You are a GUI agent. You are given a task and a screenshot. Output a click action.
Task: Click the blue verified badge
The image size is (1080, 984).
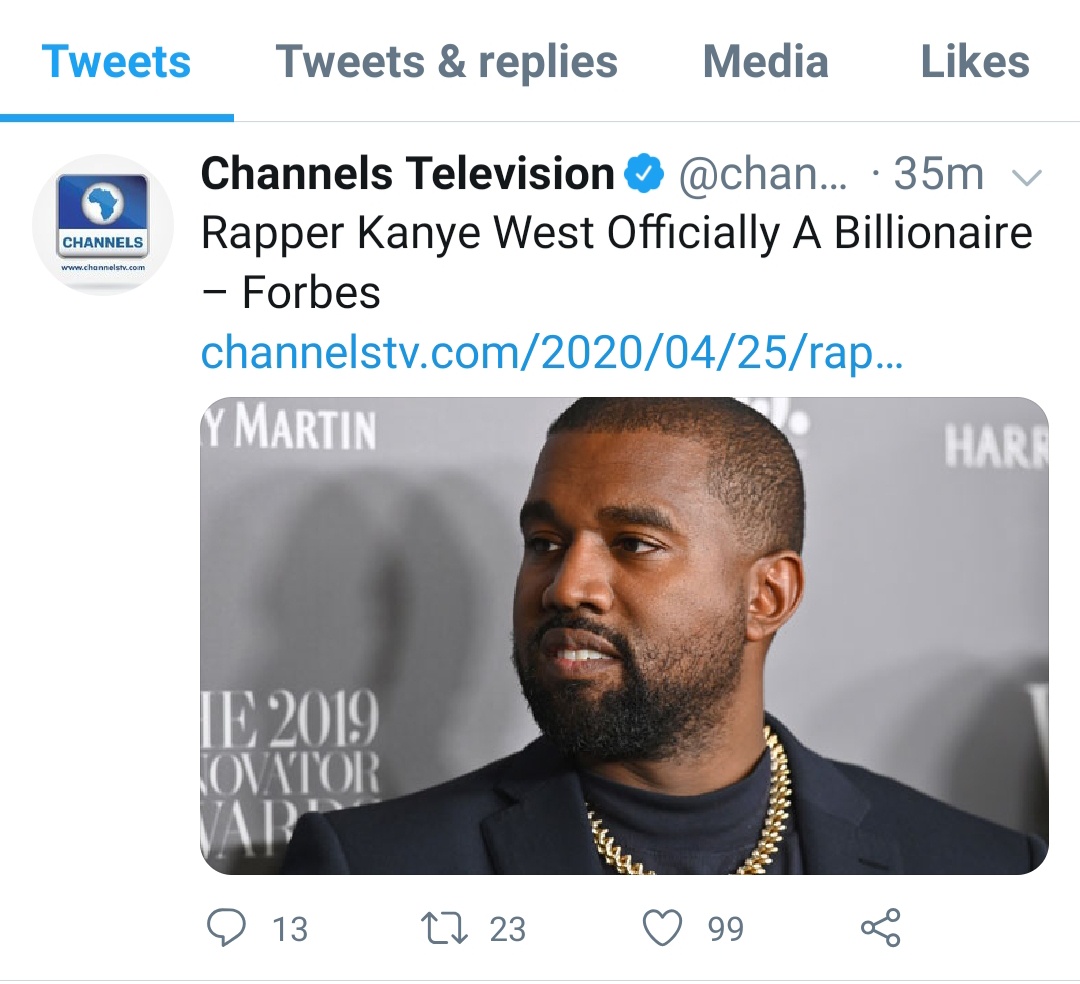pos(645,175)
